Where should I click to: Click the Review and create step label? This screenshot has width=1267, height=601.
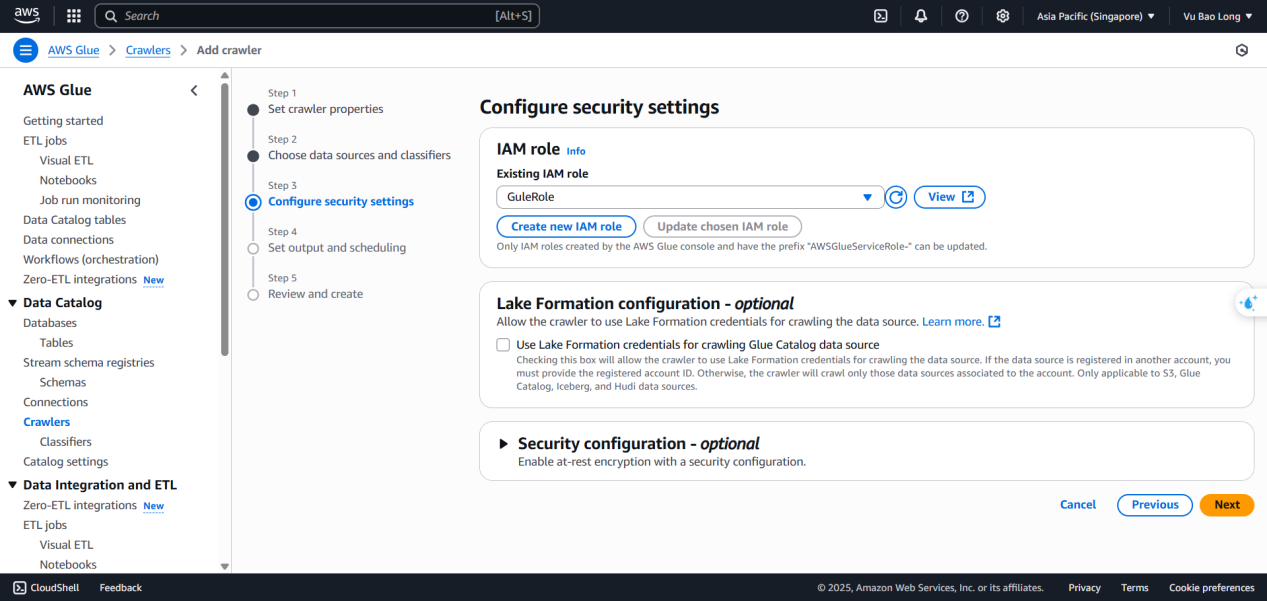(315, 294)
